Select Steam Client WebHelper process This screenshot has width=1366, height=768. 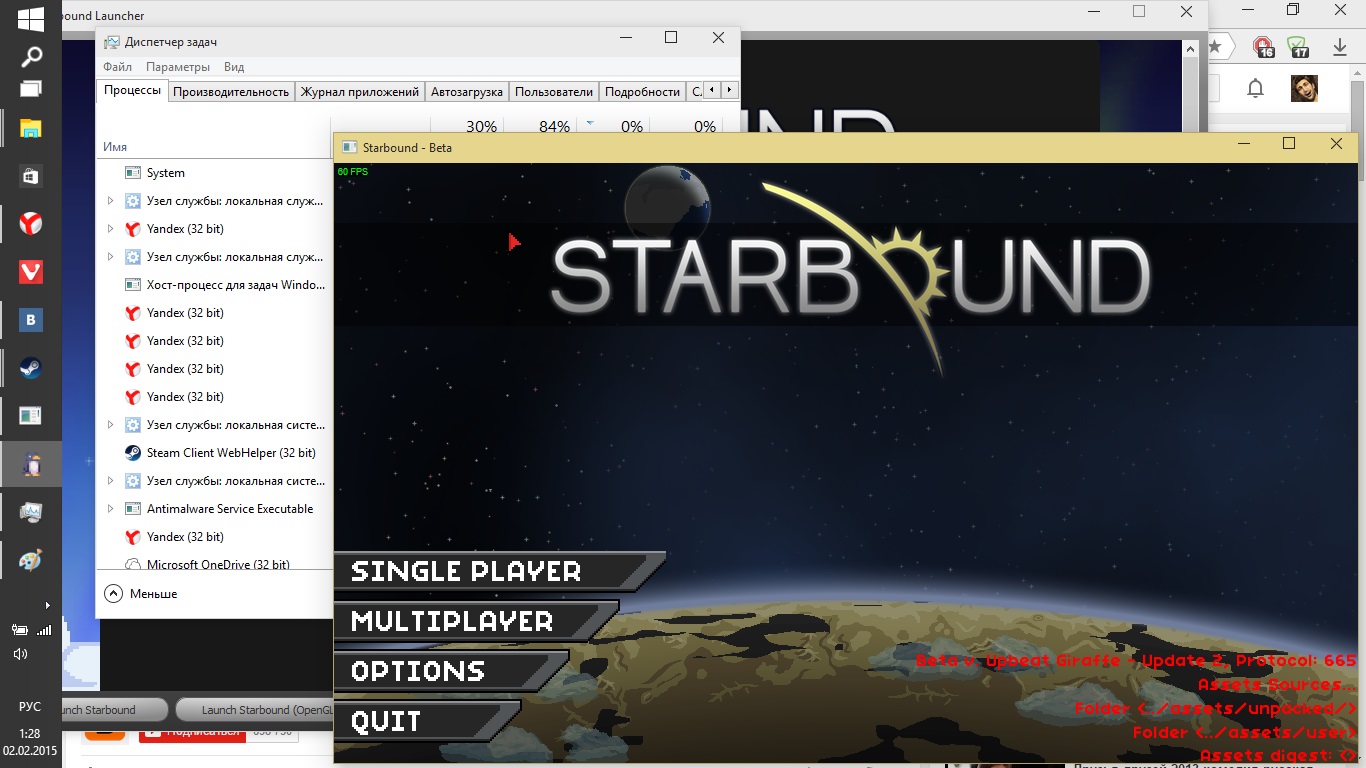pyautogui.click(x=231, y=453)
